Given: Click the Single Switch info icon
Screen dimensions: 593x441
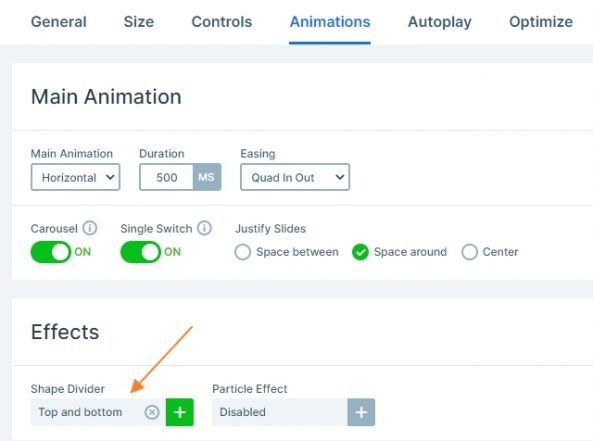Looking at the screenshot, I should tap(205, 228).
